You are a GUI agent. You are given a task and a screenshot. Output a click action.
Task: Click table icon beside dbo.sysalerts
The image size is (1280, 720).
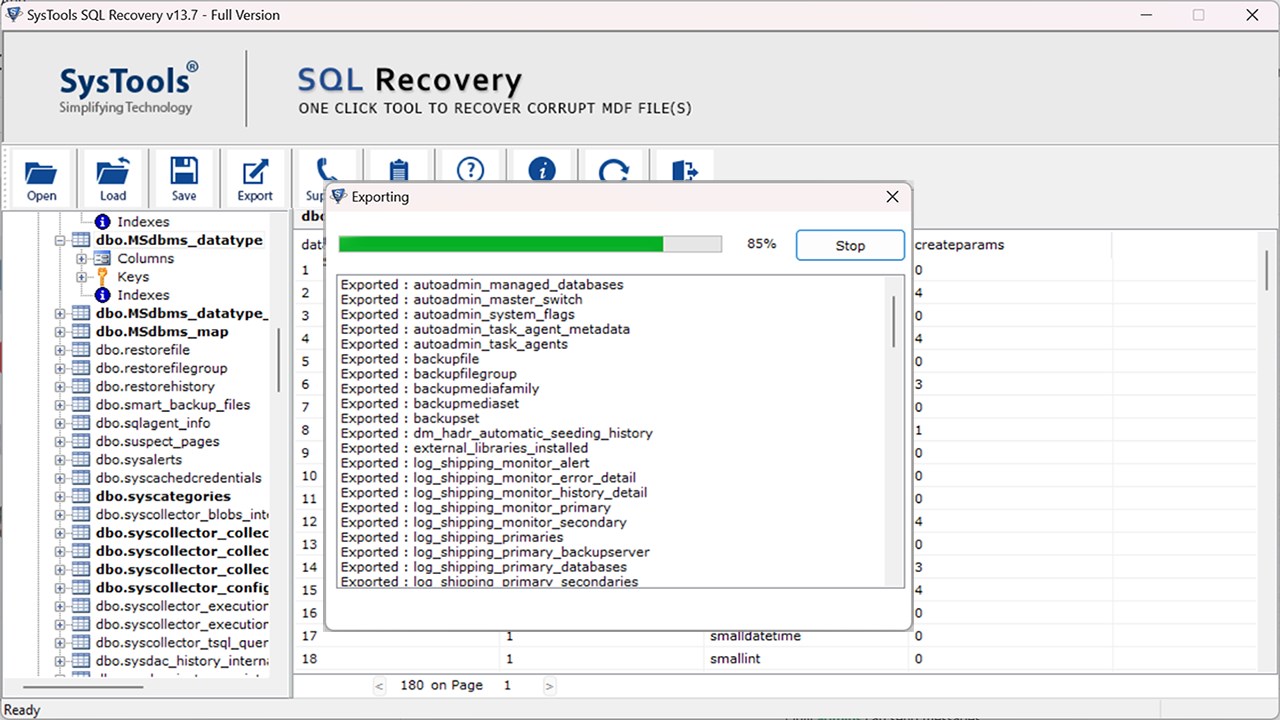(x=80, y=460)
